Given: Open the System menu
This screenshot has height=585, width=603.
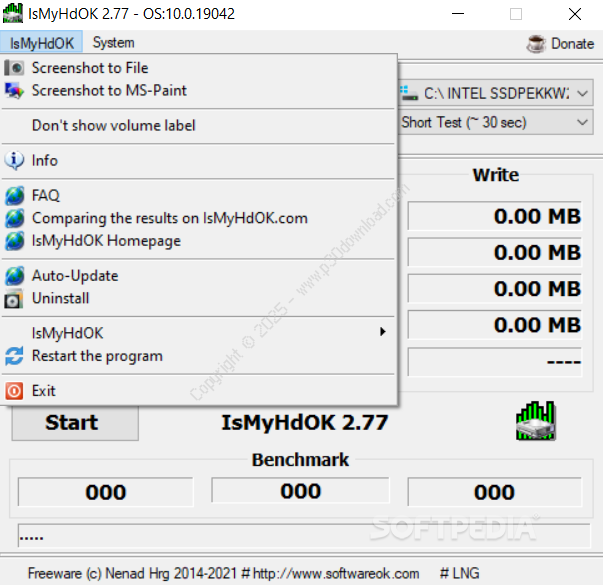Looking at the screenshot, I should [x=113, y=43].
